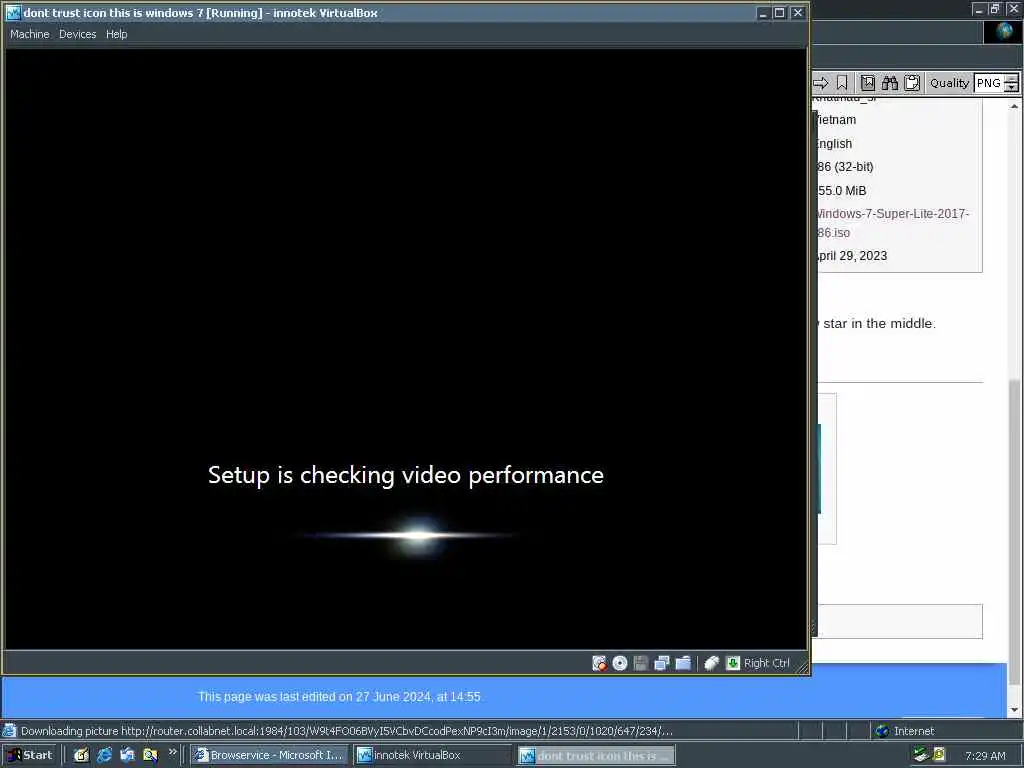The image size is (1024, 768).
Task: Click the network adapters status icon
Action: tap(662, 664)
